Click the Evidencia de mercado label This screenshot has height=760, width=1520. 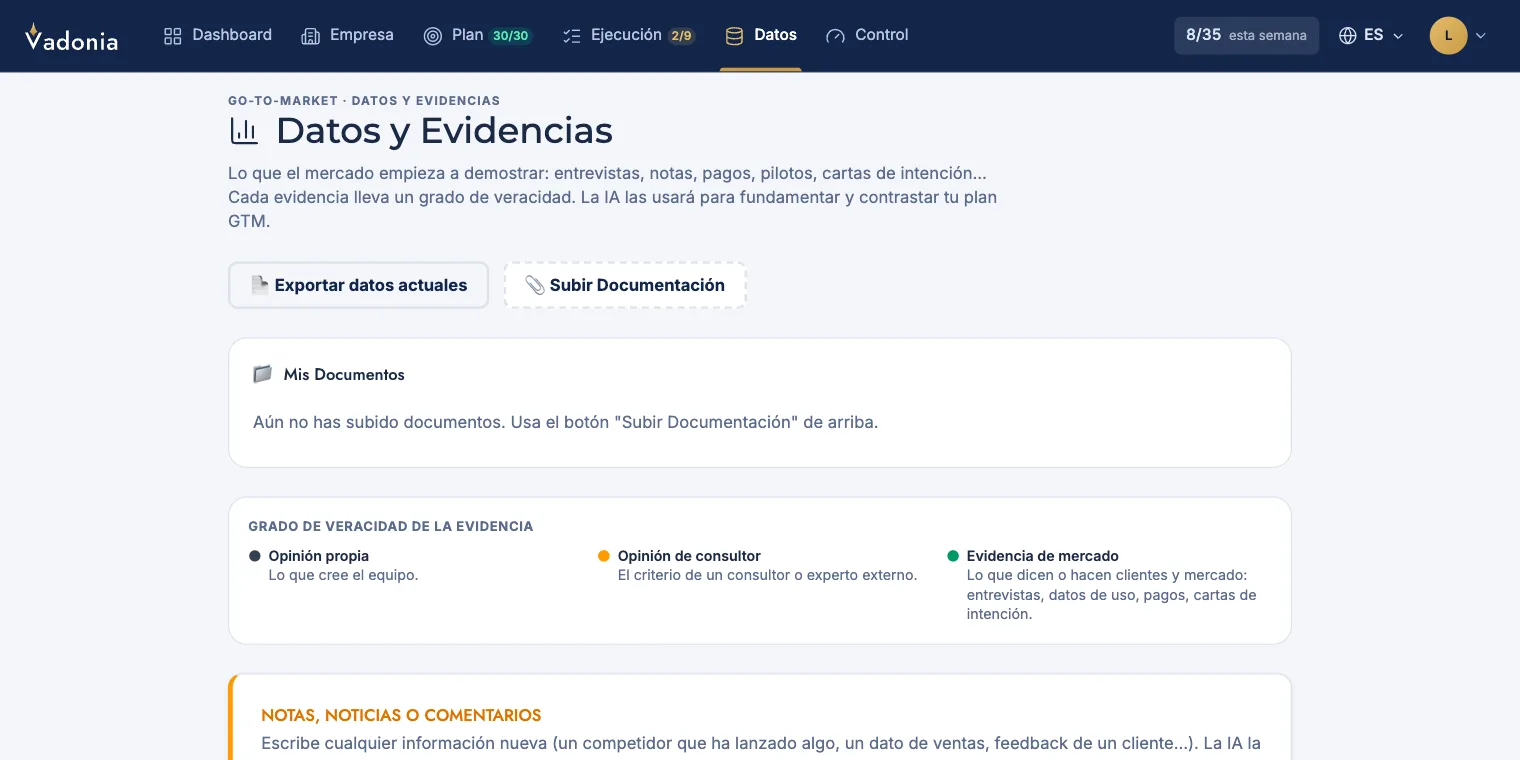click(x=1043, y=556)
